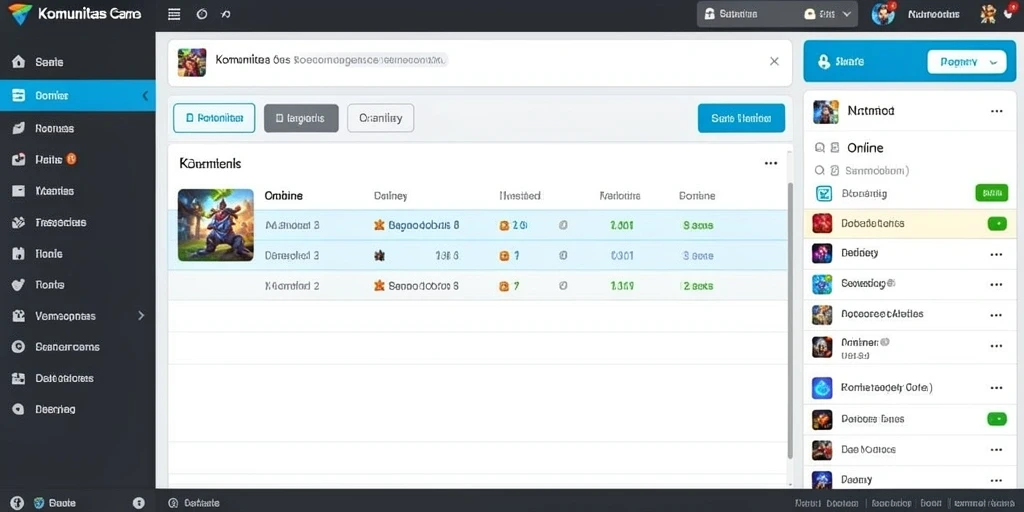Go to the home icon in sidebar
Viewport: 1024px width, 512px height.
click(18, 62)
